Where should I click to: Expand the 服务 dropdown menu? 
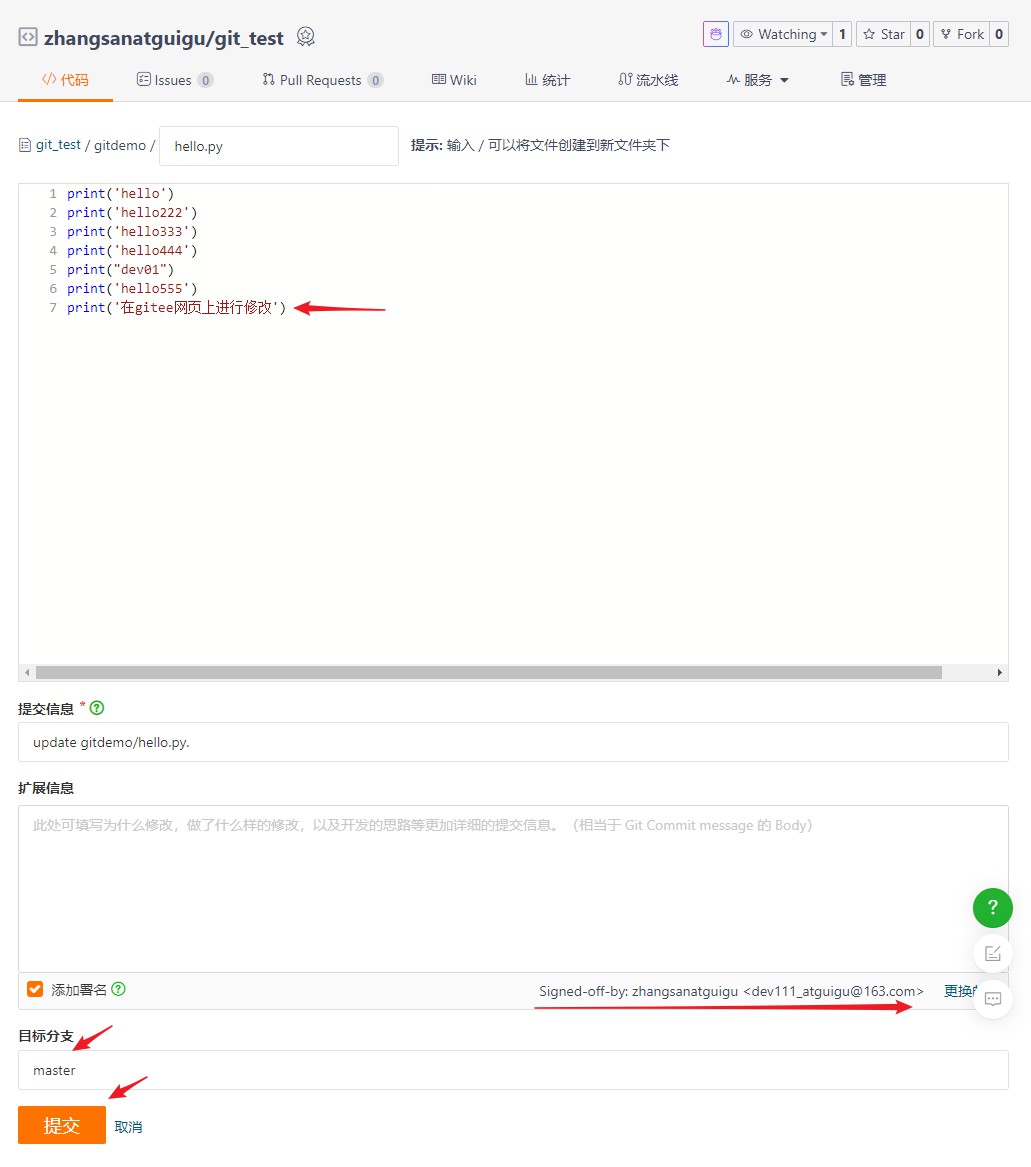[757, 80]
